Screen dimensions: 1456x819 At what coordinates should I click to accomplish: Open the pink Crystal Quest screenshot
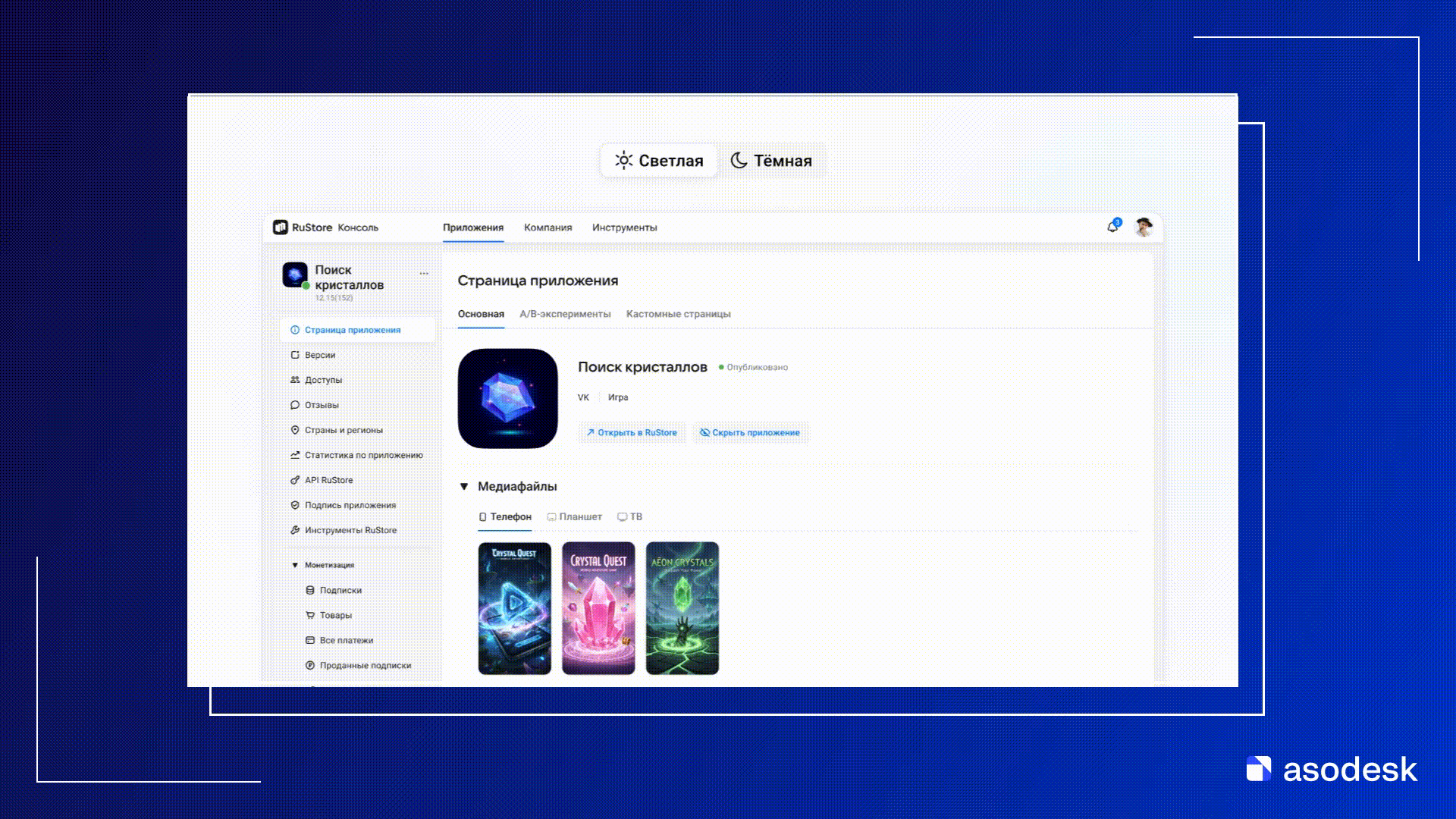click(x=598, y=607)
